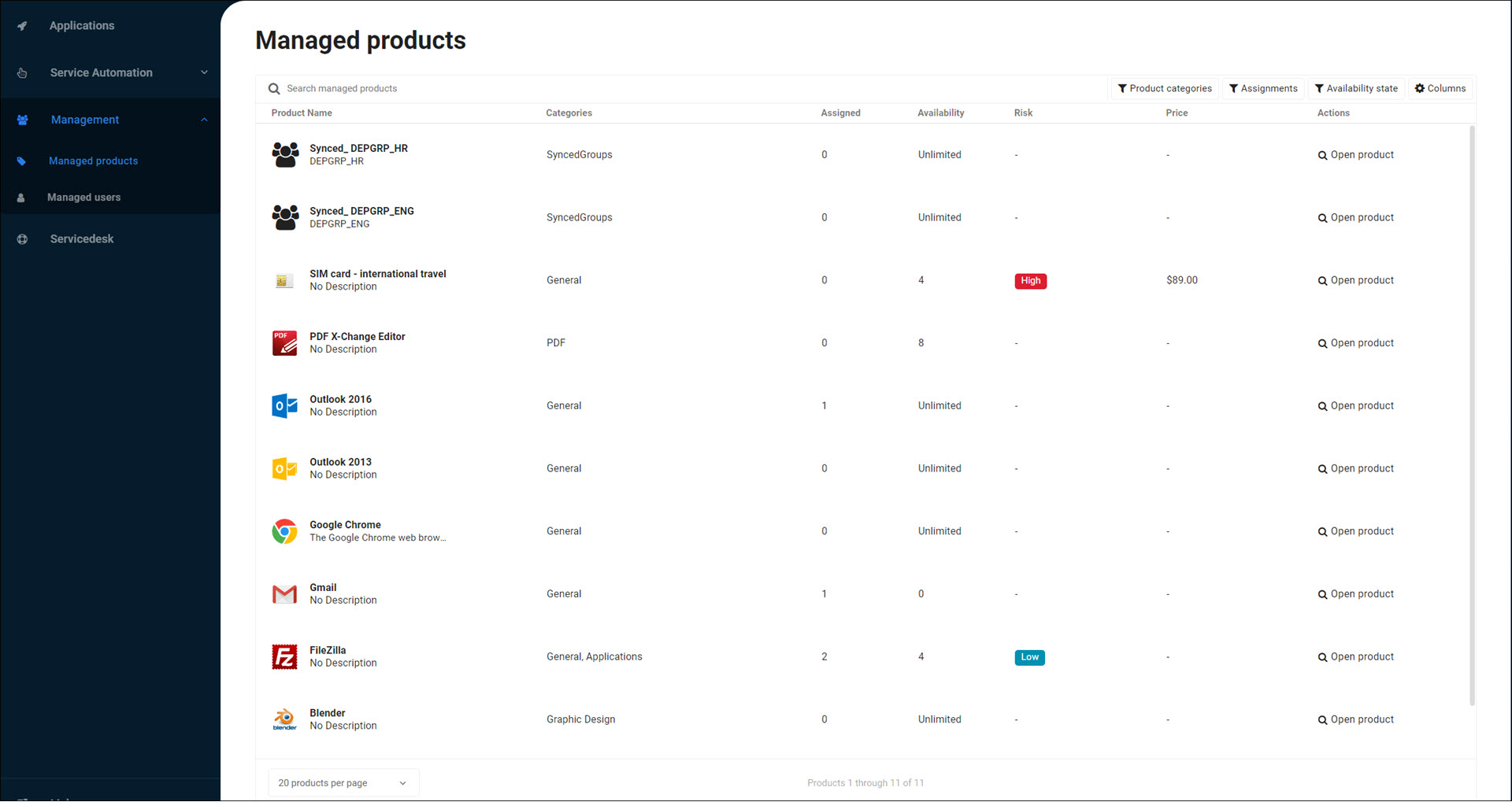The width and height of the screenshot is (1512, 802).
Task: Select Service Automation menu item
Action: [102, 72]
